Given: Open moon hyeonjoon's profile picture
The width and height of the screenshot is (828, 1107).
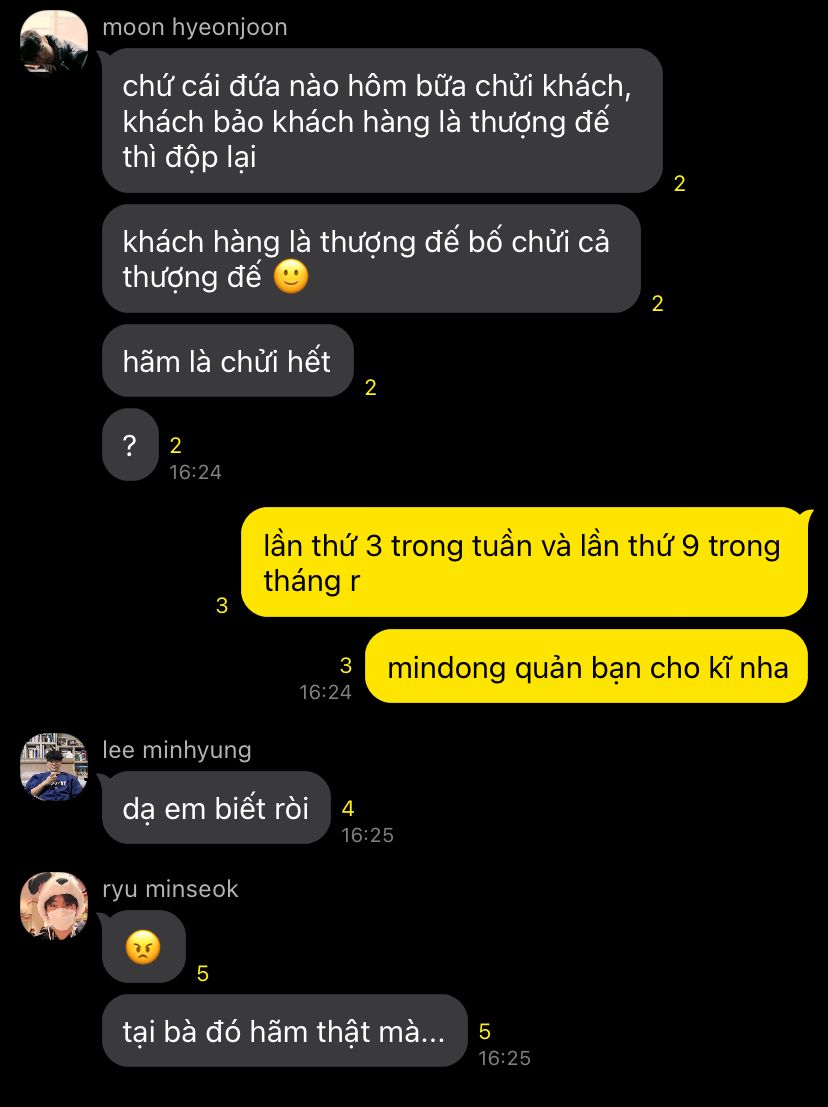Looking at the screenshot, I should (54, 42).
